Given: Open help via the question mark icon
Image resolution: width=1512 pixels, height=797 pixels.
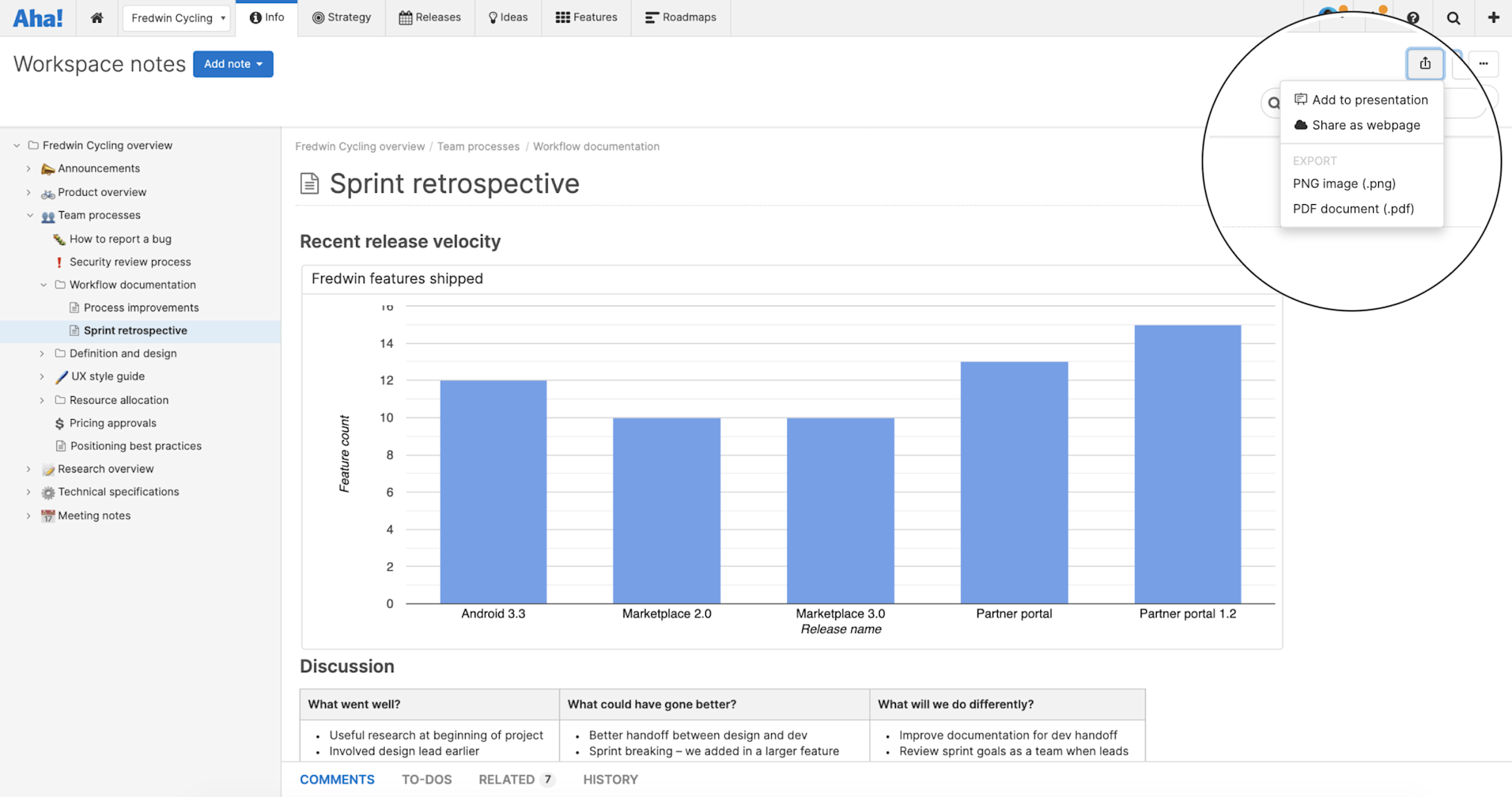Looking at the screenshot, I should 1412,17.
